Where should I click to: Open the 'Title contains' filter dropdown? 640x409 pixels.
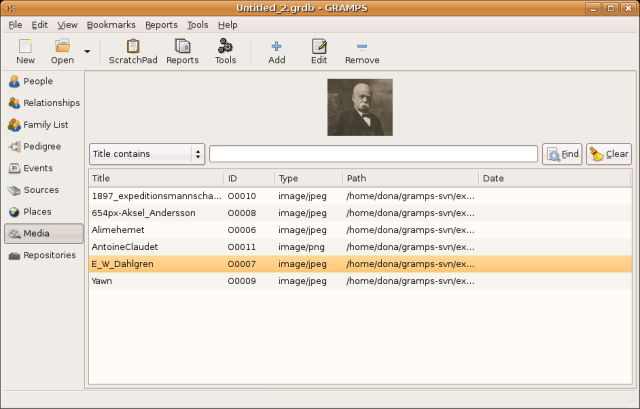point(147,154)
